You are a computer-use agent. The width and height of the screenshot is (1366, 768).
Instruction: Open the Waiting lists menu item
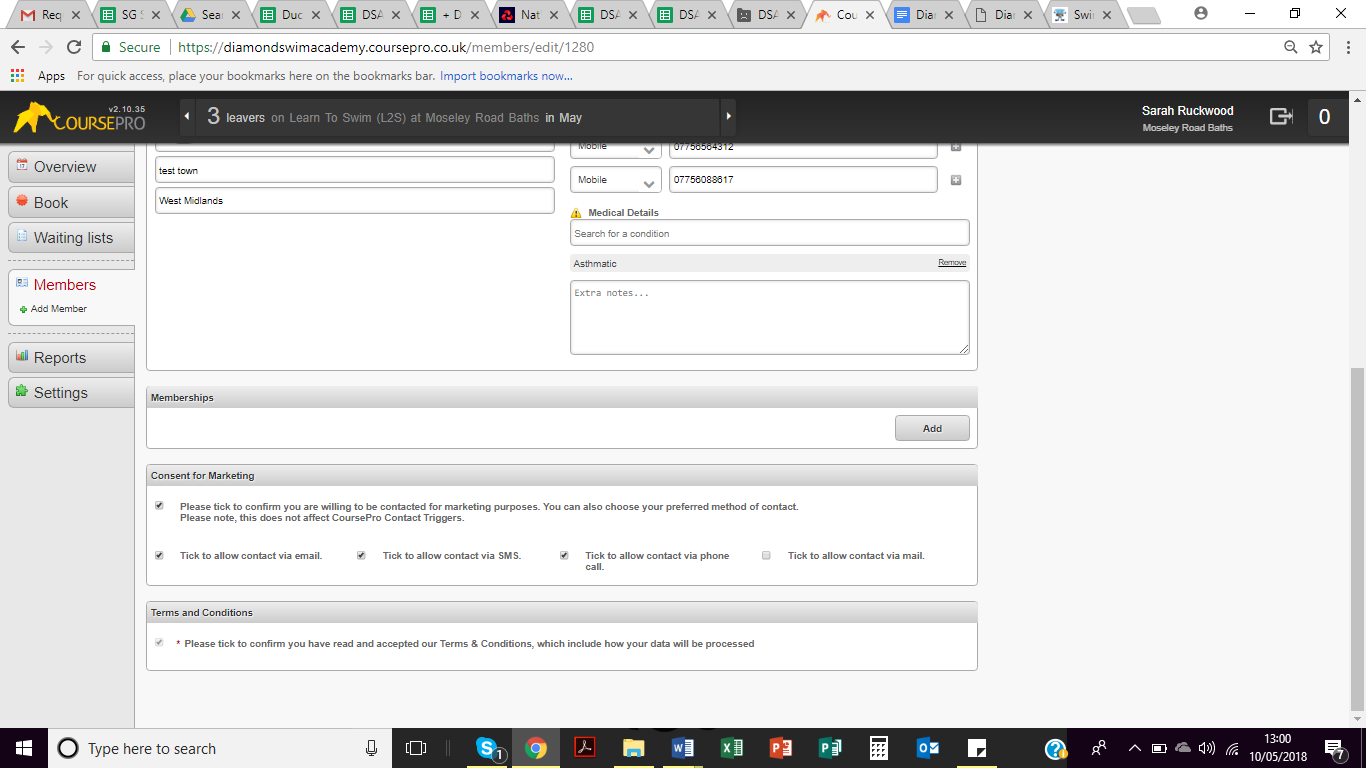71,238
